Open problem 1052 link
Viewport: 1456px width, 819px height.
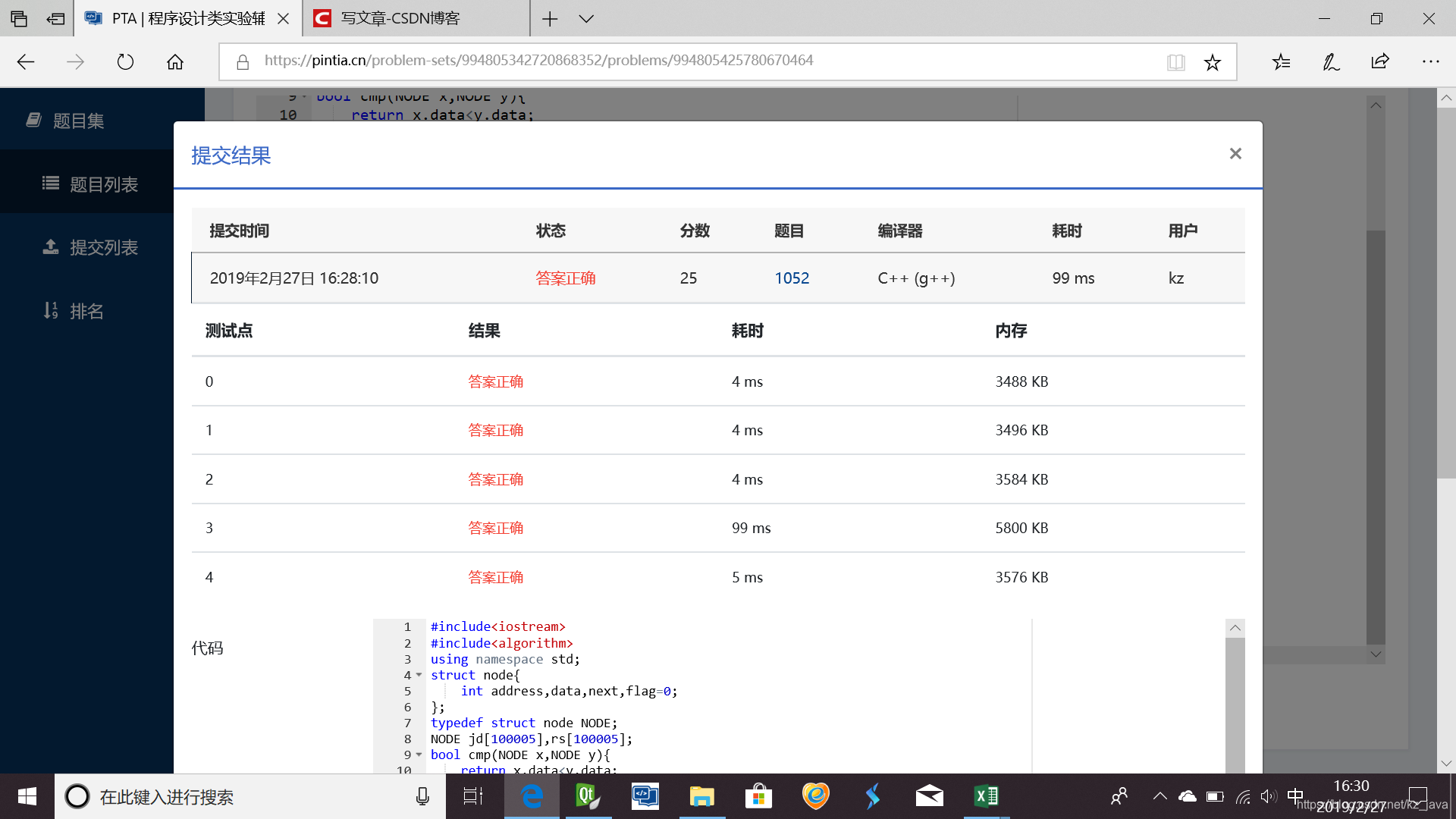tap(792, 278)
